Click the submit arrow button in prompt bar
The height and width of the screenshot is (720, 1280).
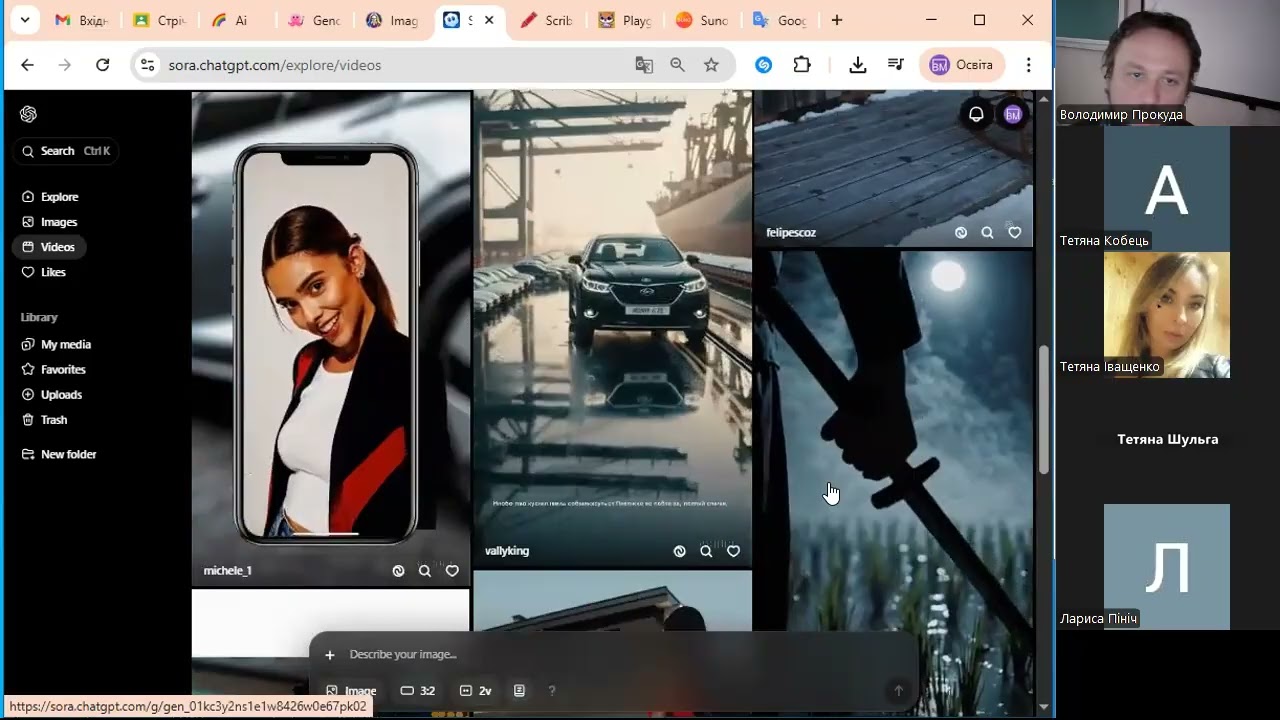coord(898,691)
